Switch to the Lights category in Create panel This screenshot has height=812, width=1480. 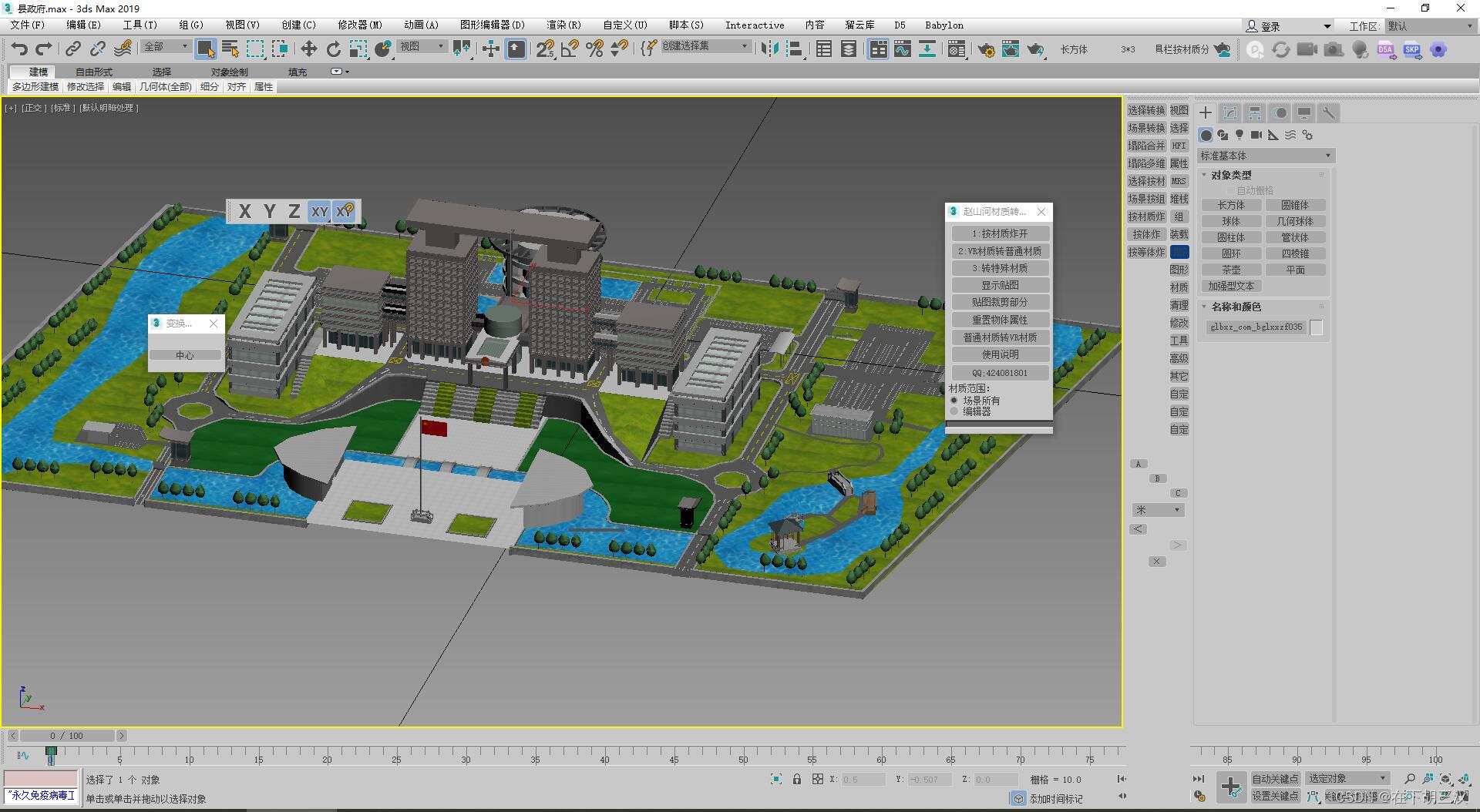tap(1239, 135)
